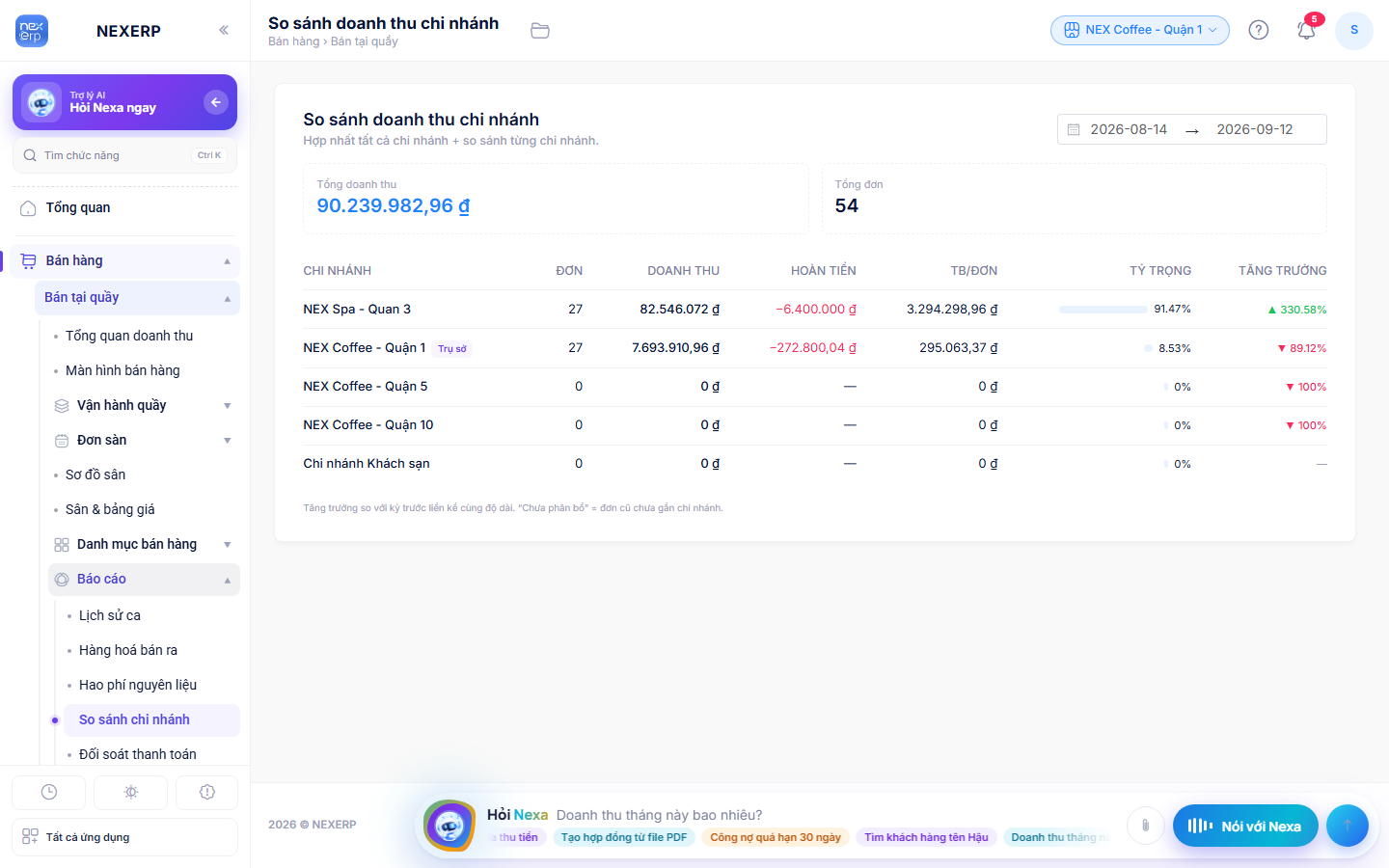Click the Trụ sở badge
1389x868 pixels.
coord(452,348)
